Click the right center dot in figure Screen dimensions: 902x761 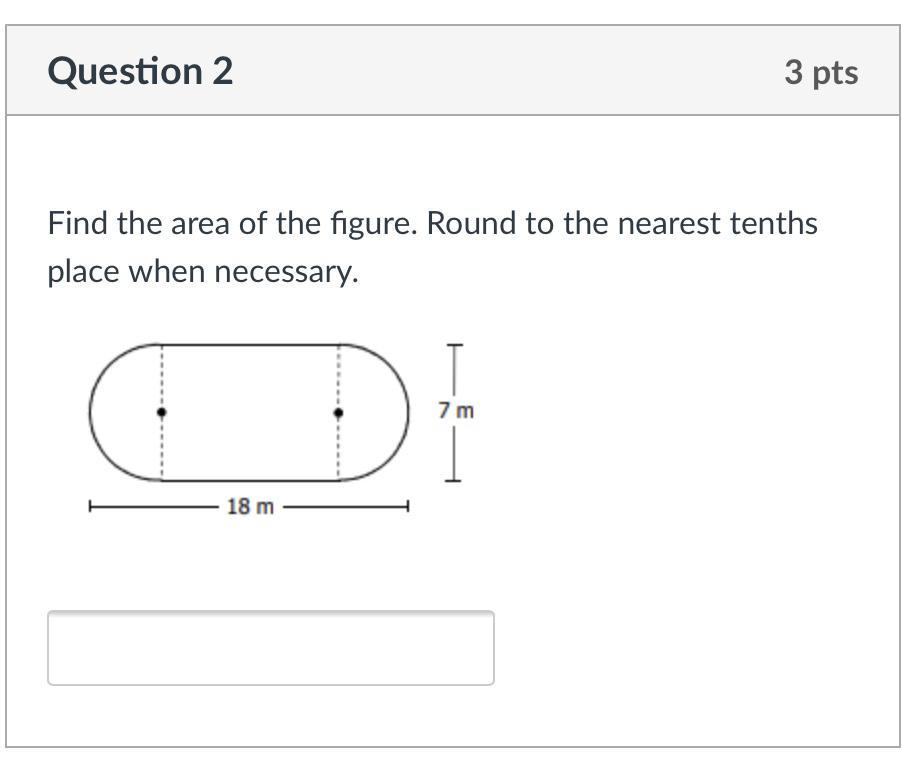pos(338,412)
